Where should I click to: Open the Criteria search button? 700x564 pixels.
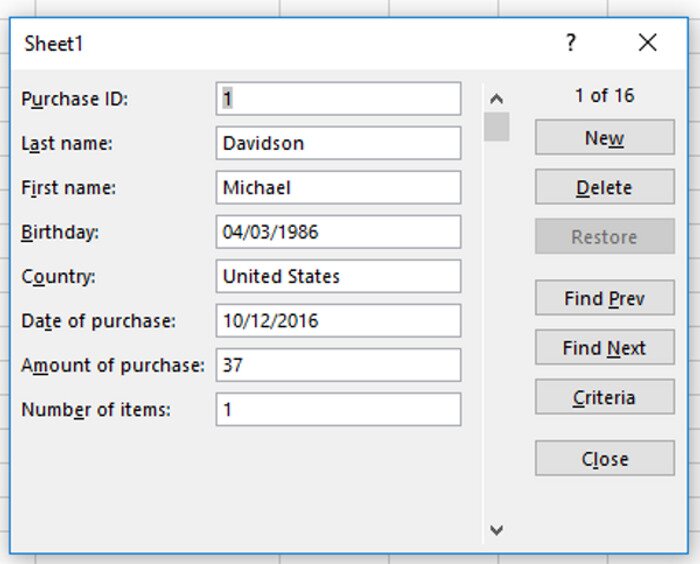pyautogui.click(x=604, y=397)
